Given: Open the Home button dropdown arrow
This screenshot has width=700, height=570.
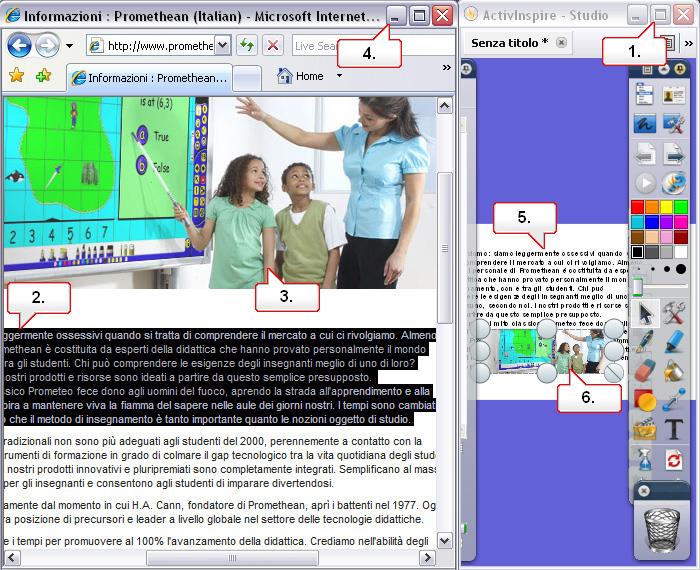Looking at the screenshot, I should pyautogui.click(x=339, y=75).
